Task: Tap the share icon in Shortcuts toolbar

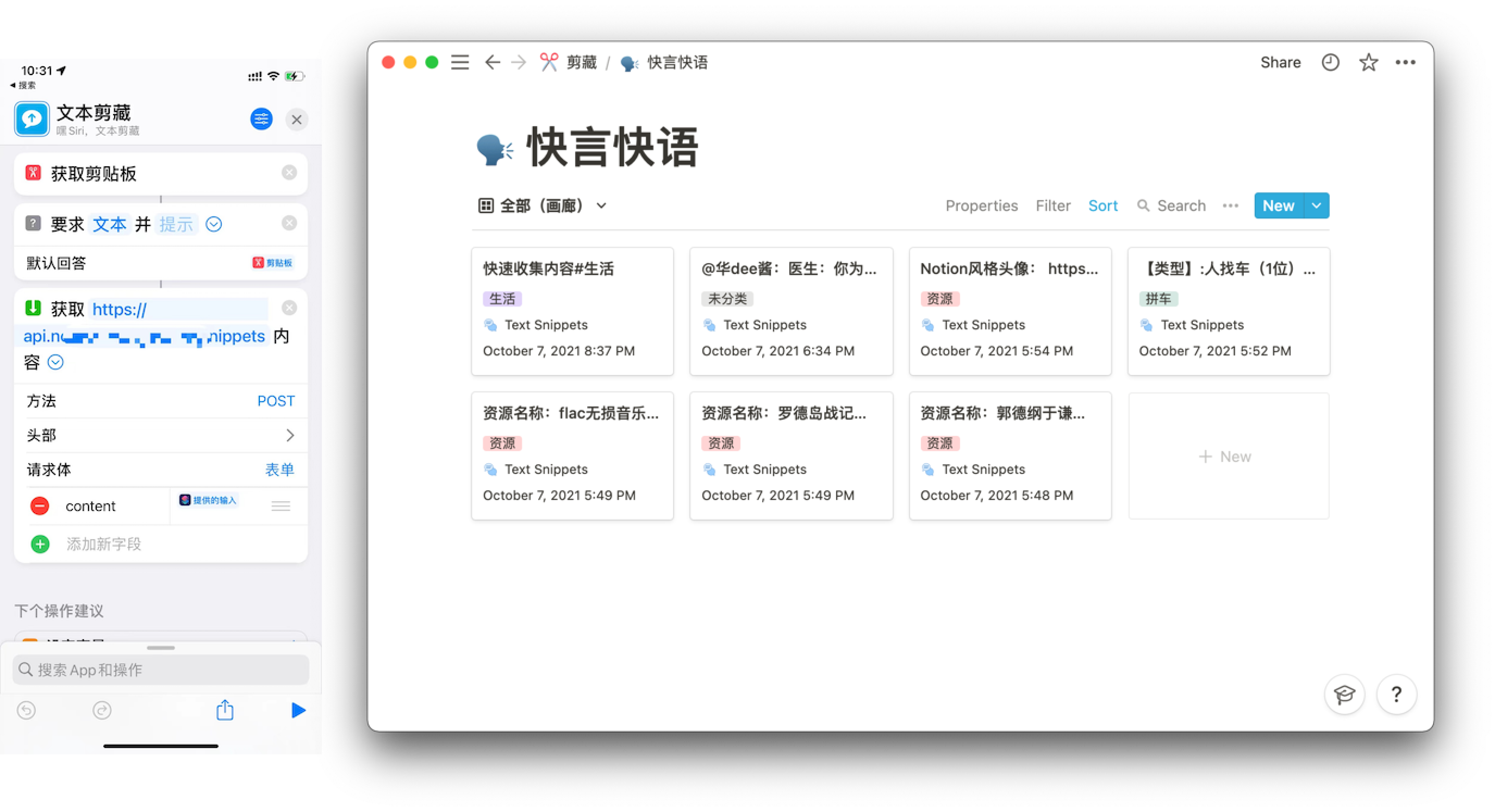Action: (x=225, y=710)
